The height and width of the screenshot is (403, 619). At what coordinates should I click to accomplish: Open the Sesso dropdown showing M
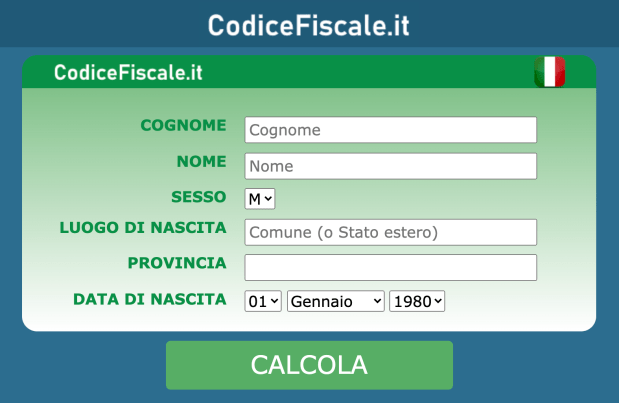pyautogui.click(x=260, y=199)
